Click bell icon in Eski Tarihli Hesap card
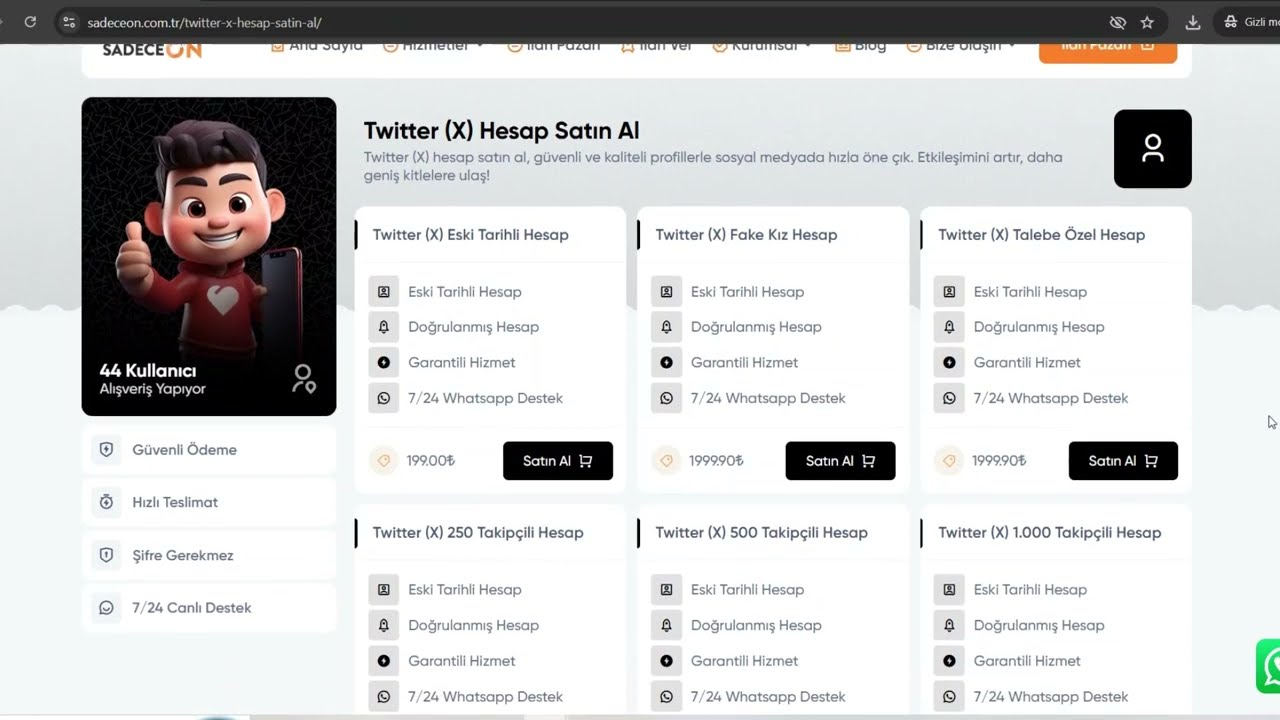Image resolution: width=1280 pixels, height=720 pixels. (384, 327)
